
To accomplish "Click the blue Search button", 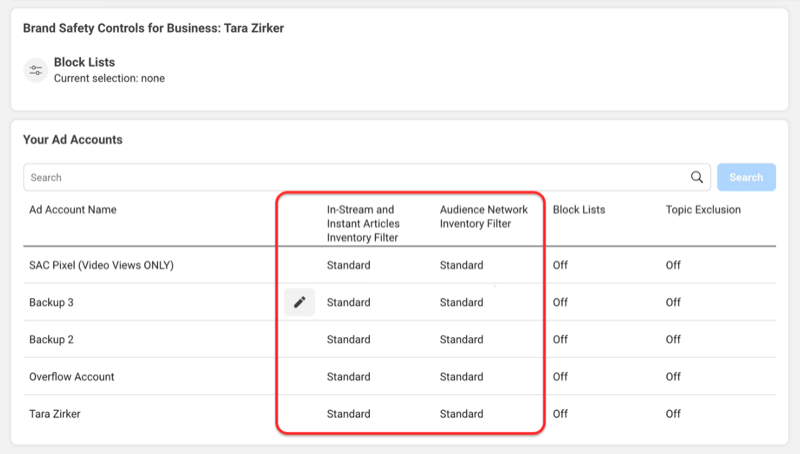I will coord(746,177).
